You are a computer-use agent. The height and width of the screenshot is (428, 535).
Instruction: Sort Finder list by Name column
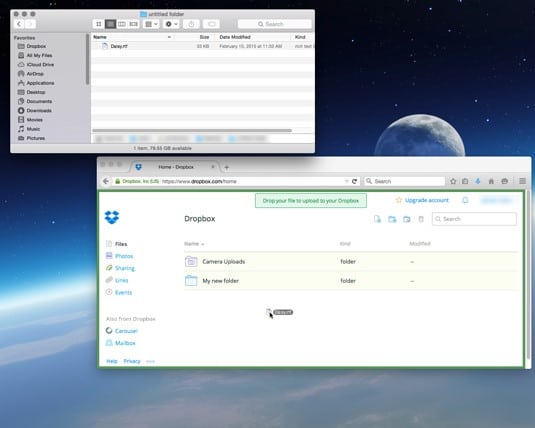[132, 37]
